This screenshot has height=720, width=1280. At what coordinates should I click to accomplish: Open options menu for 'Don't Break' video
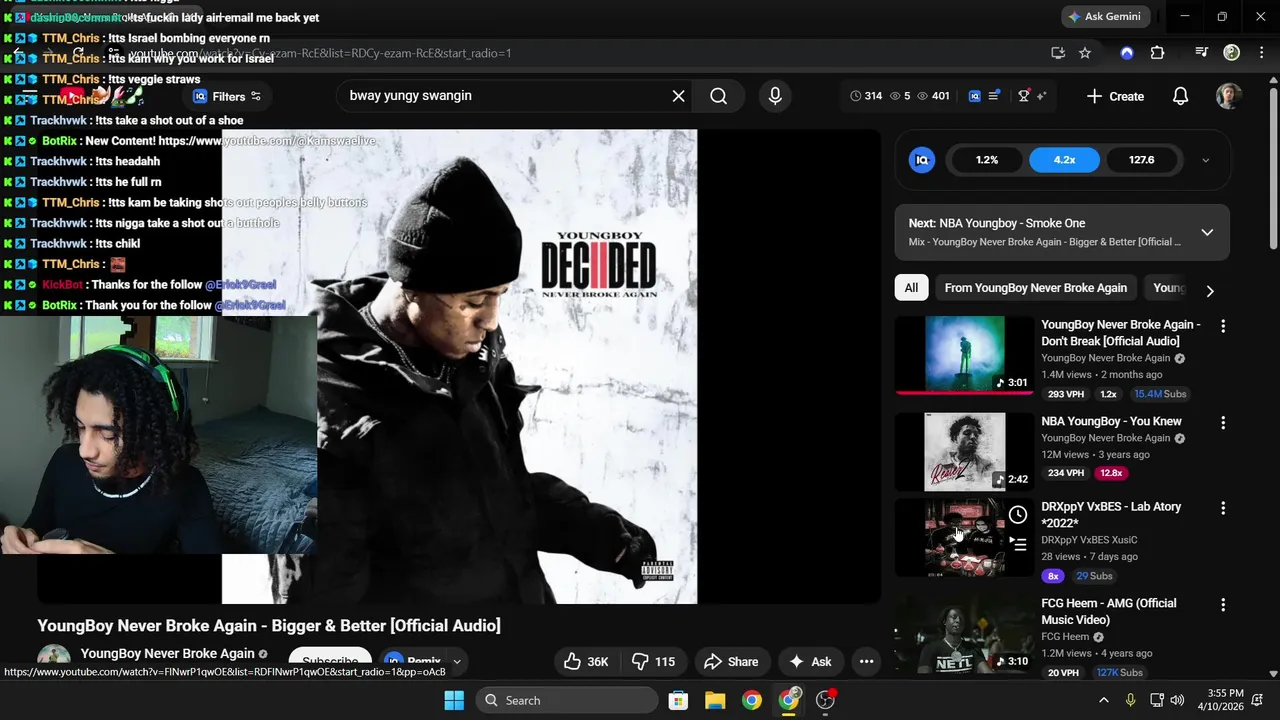coord(1222,326)
